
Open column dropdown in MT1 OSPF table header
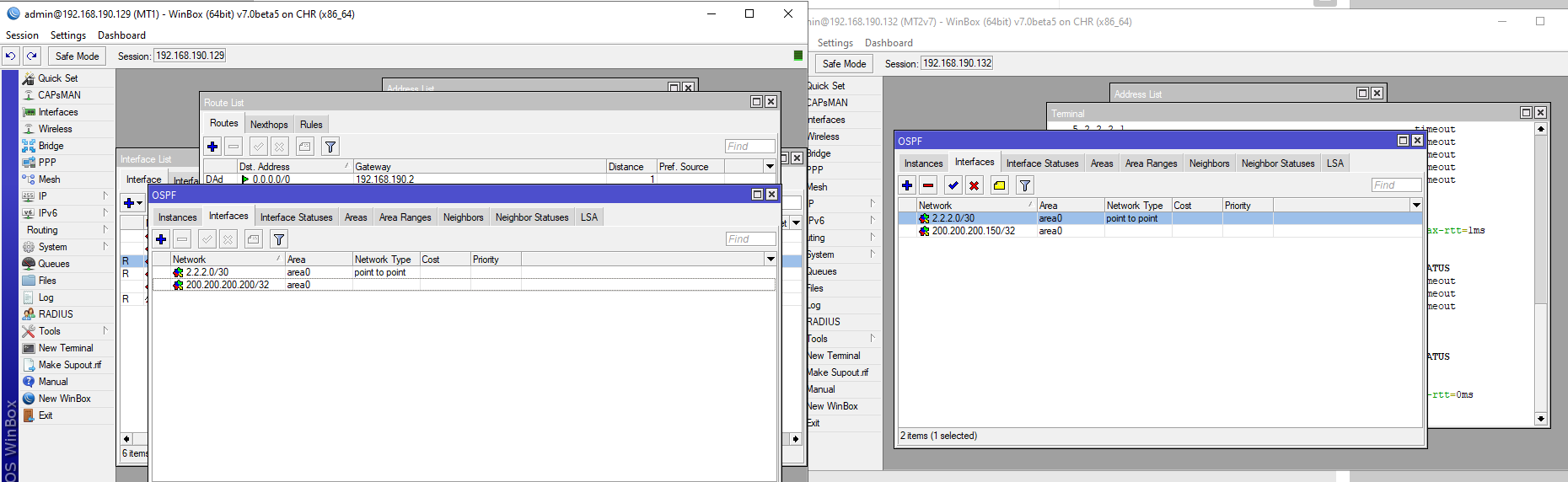[771, 259]
